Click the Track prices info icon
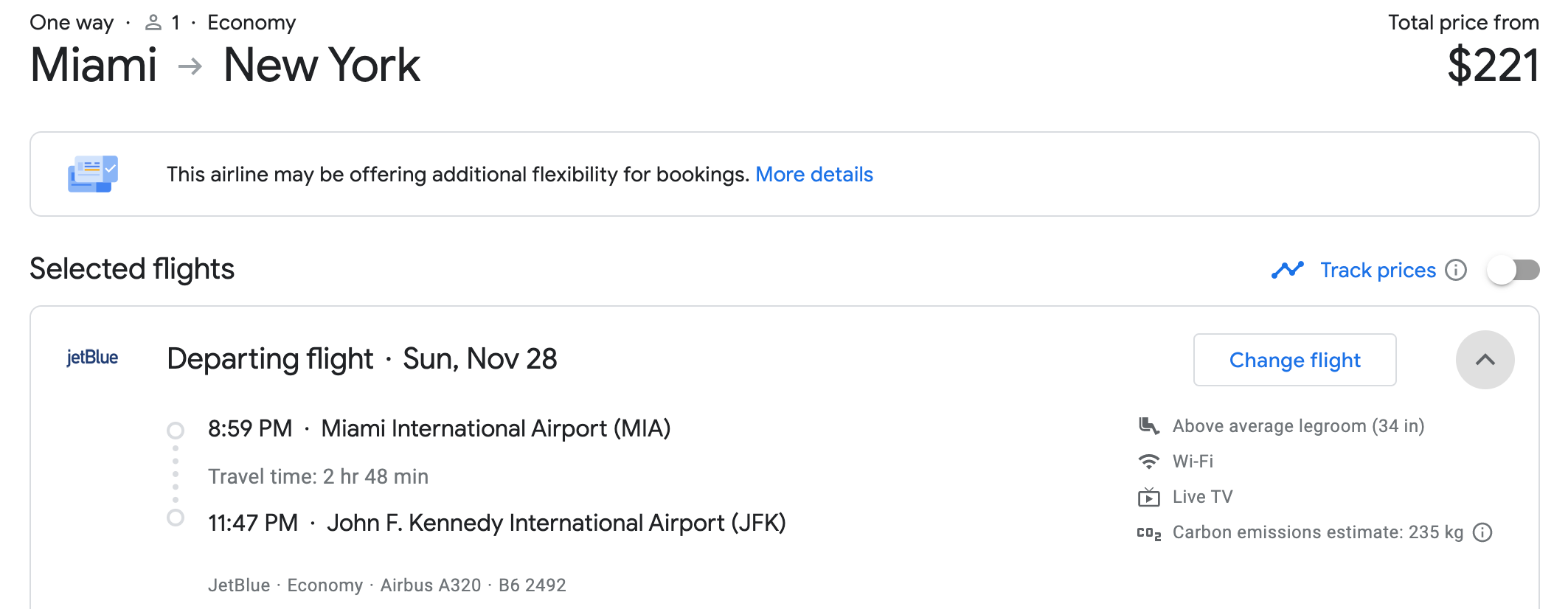 1455,270
